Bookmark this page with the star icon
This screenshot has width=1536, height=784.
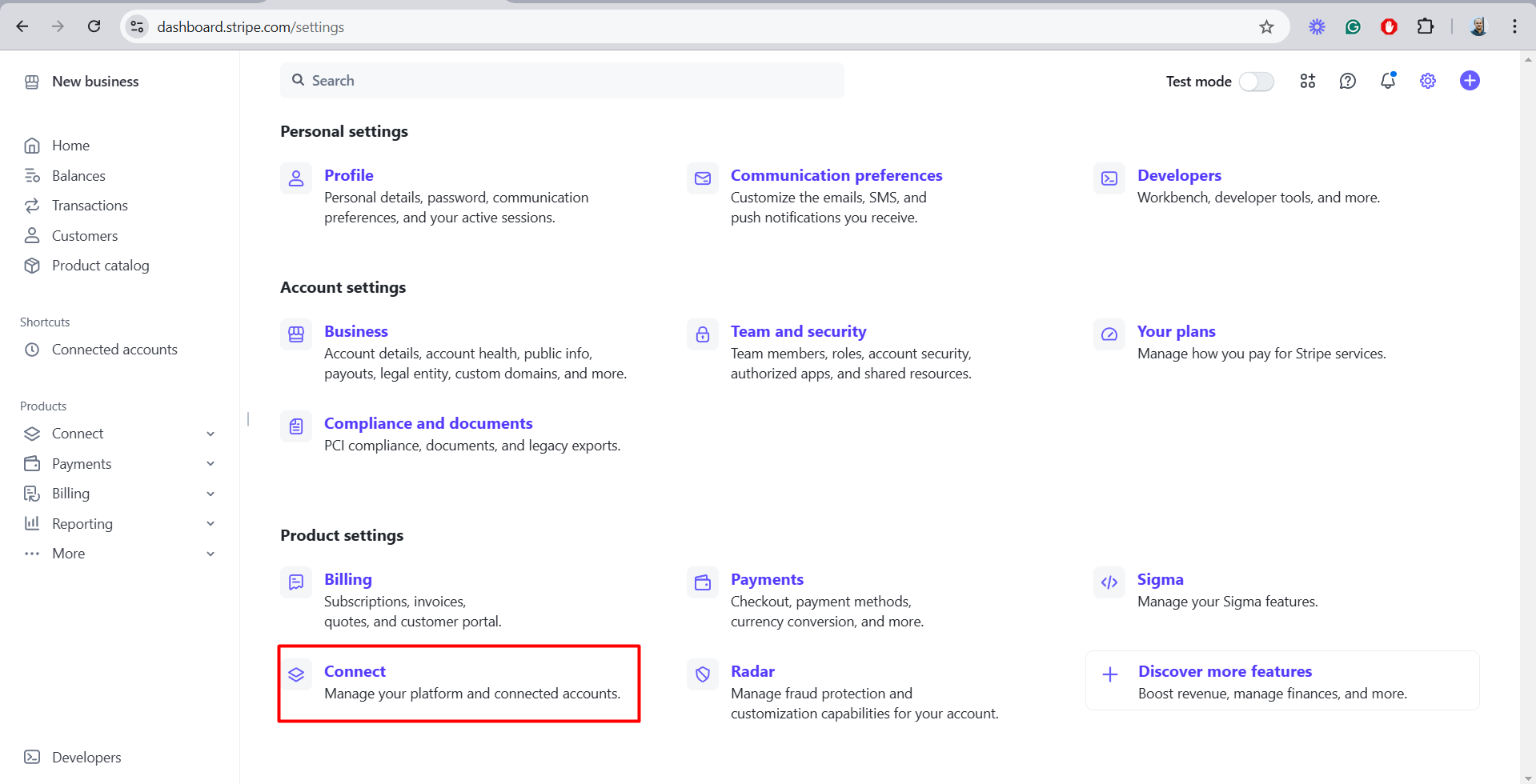click(1266, 27)
